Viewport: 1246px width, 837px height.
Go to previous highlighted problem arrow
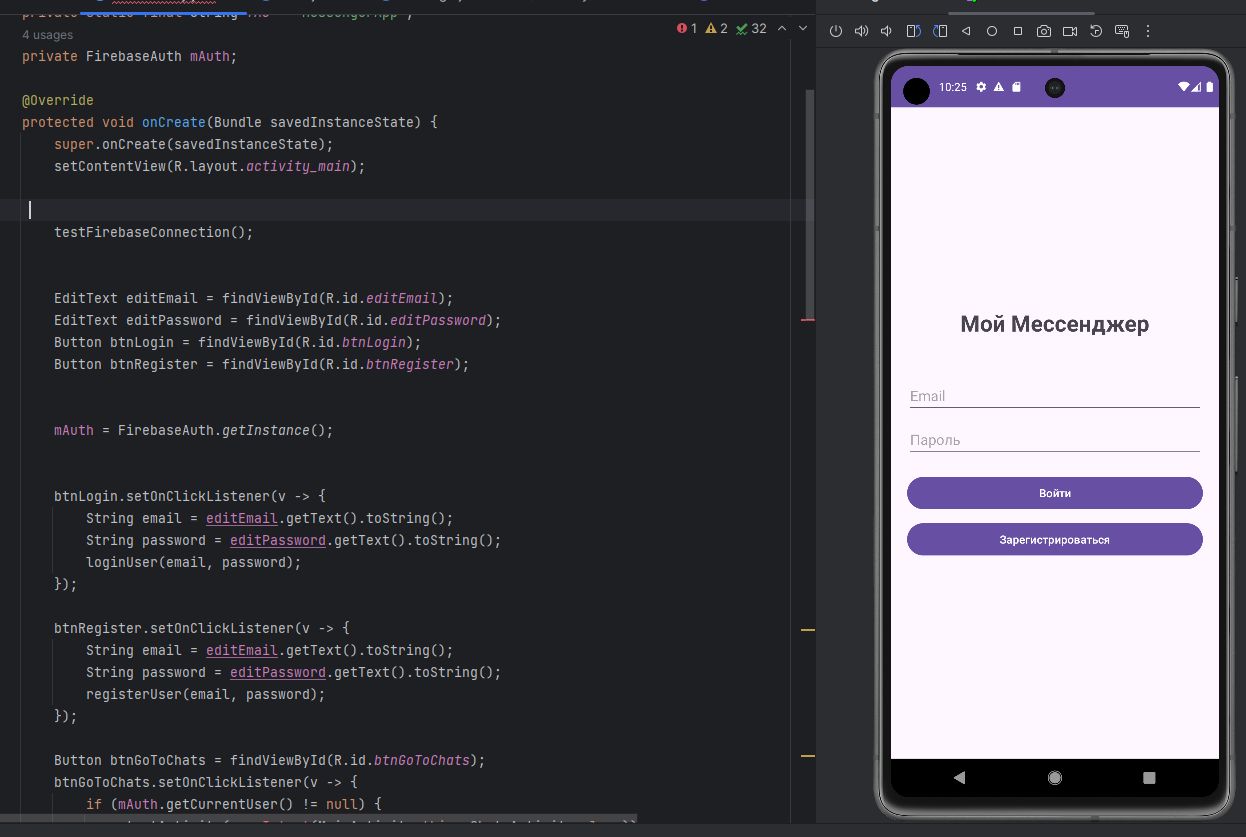pyautogui.click(x=782, y=29)
